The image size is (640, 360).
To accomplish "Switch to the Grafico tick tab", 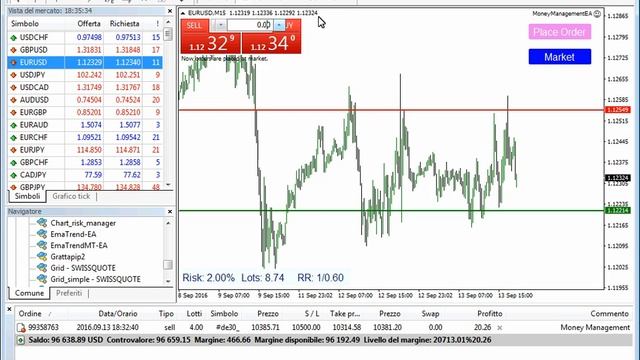I will (x=71, y=196).
